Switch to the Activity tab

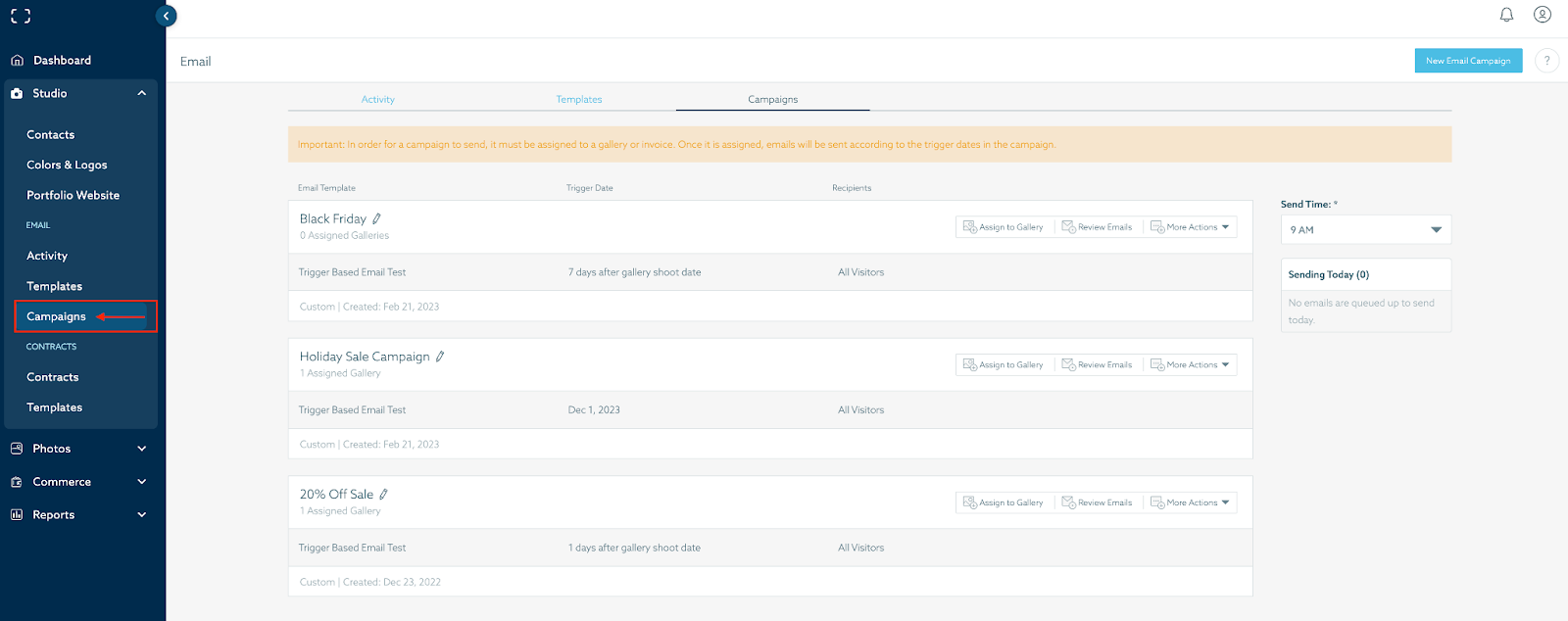[377, 100]
